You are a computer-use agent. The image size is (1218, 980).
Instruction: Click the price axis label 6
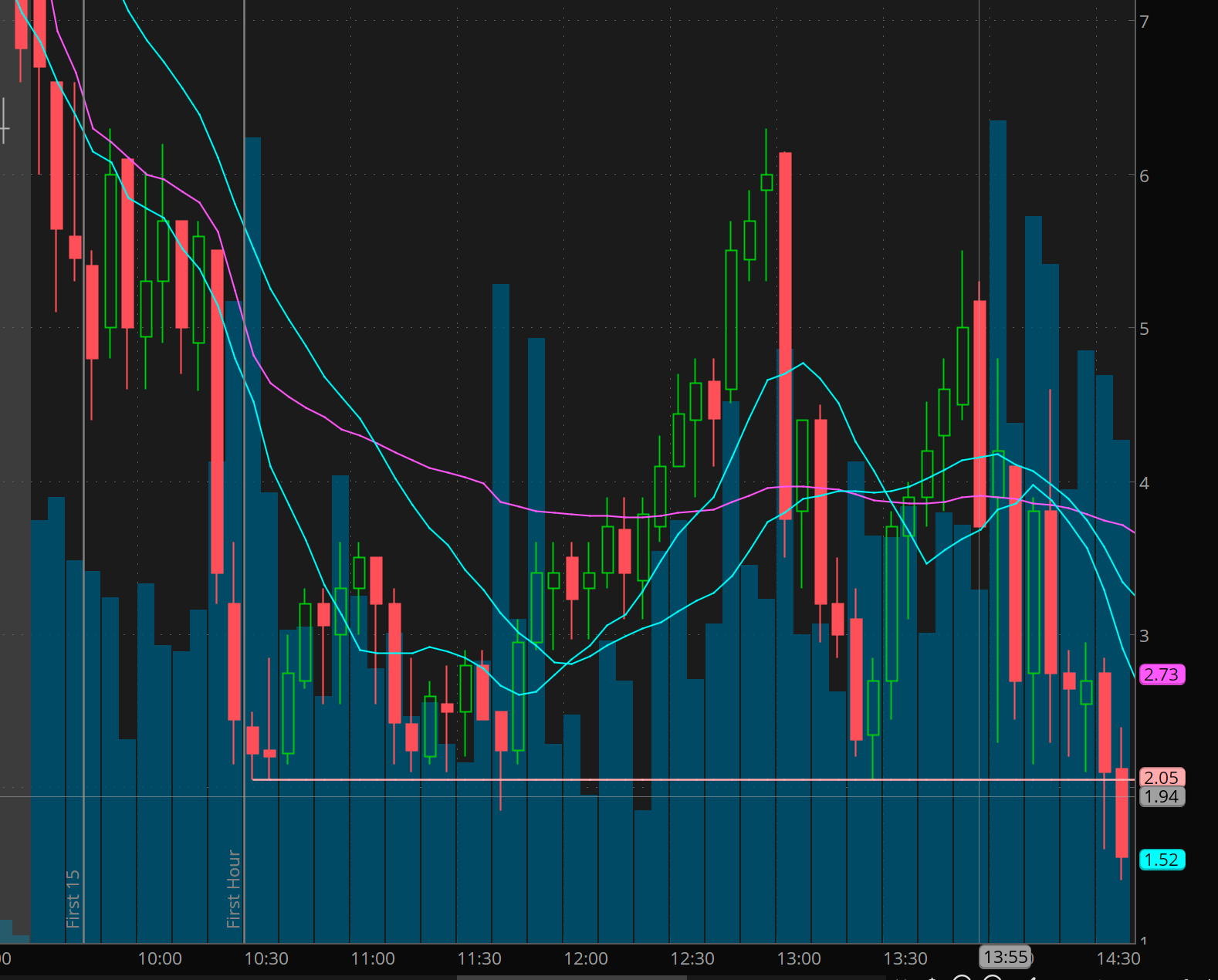point(1145,176)
